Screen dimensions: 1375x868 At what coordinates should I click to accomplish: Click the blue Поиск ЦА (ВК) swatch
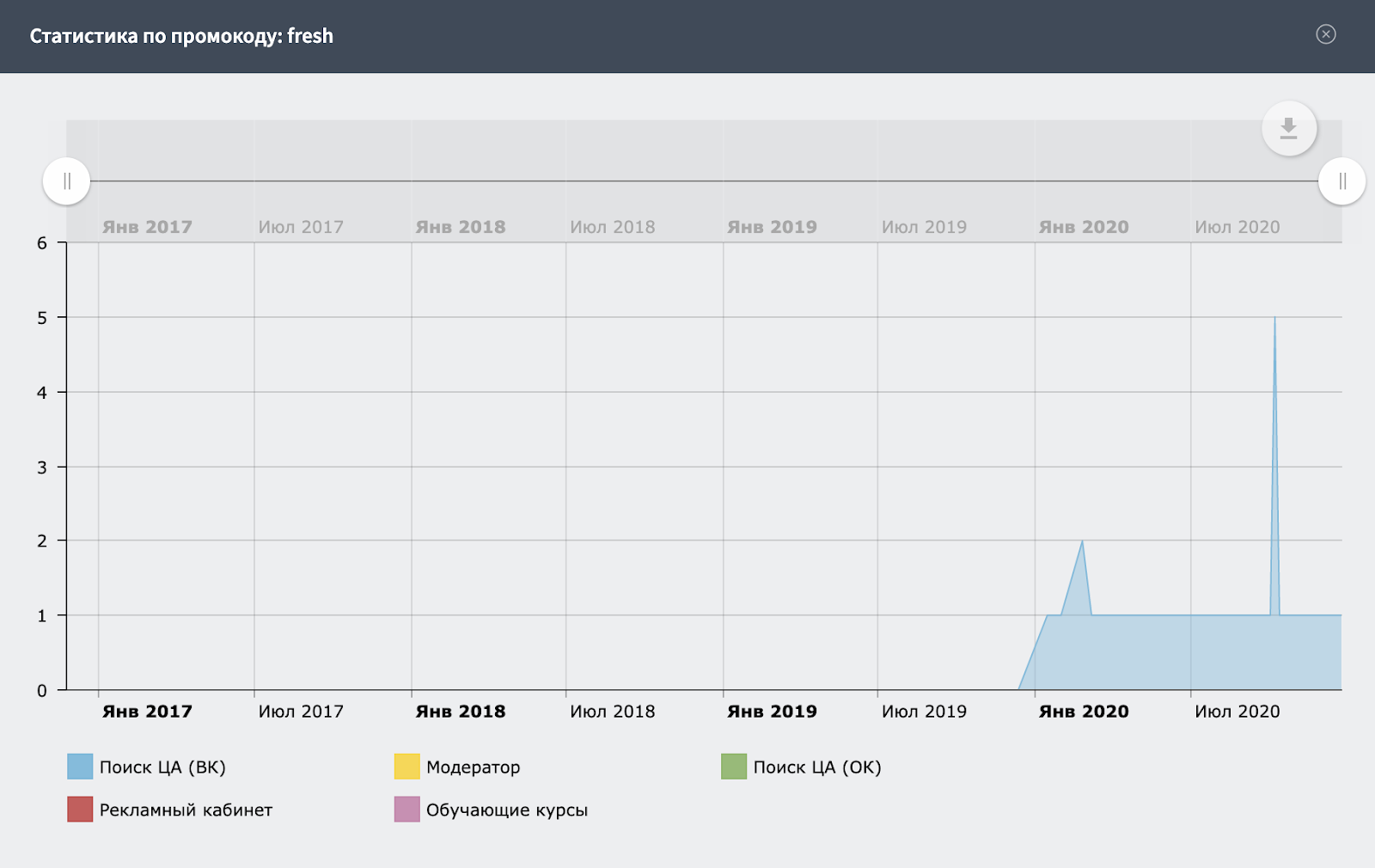(80, 767)
